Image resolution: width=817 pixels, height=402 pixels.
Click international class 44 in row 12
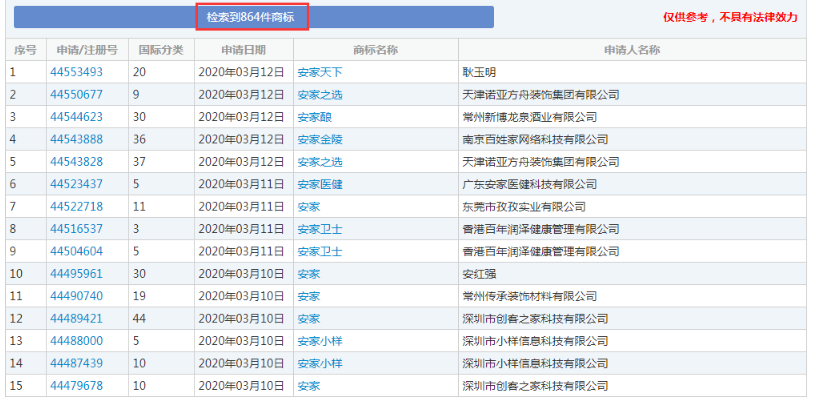tap(139, 319)
